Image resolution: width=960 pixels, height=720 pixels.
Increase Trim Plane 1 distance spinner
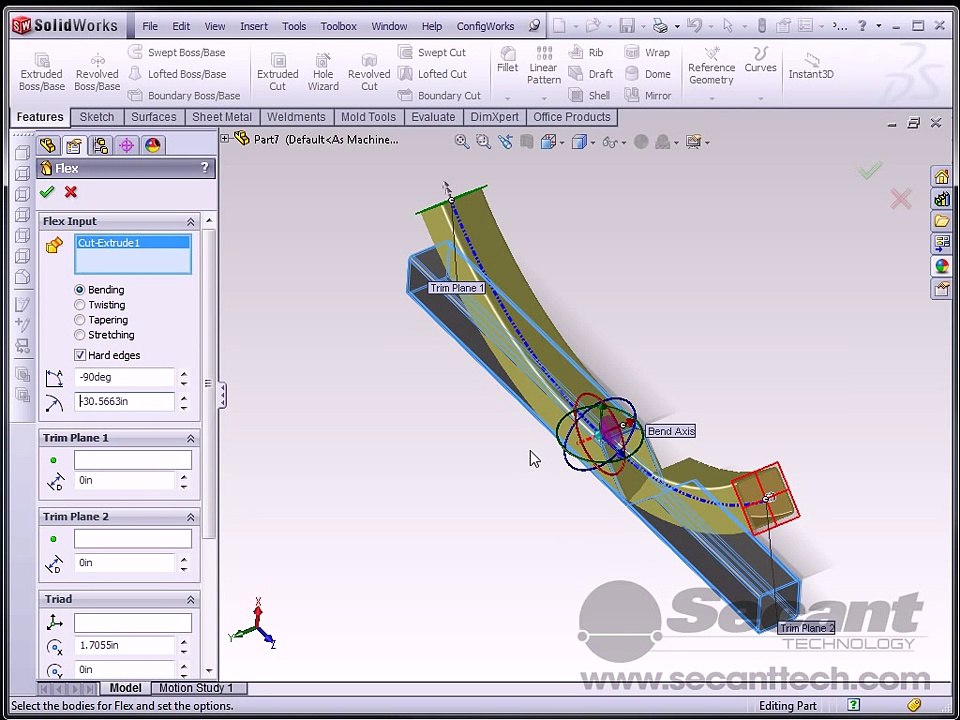click(184, 476)
